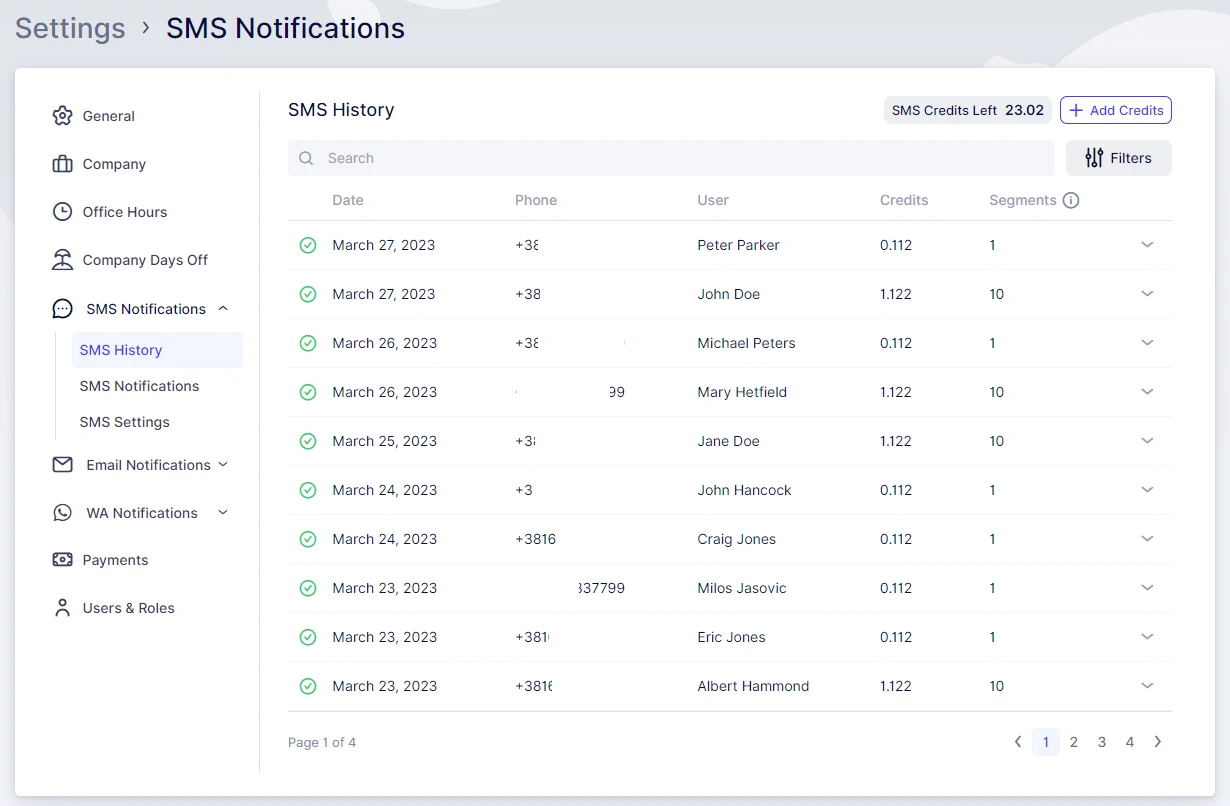1230x806 pixels.
Task: Click the SMS history search field
Action: tap(670, 158)
